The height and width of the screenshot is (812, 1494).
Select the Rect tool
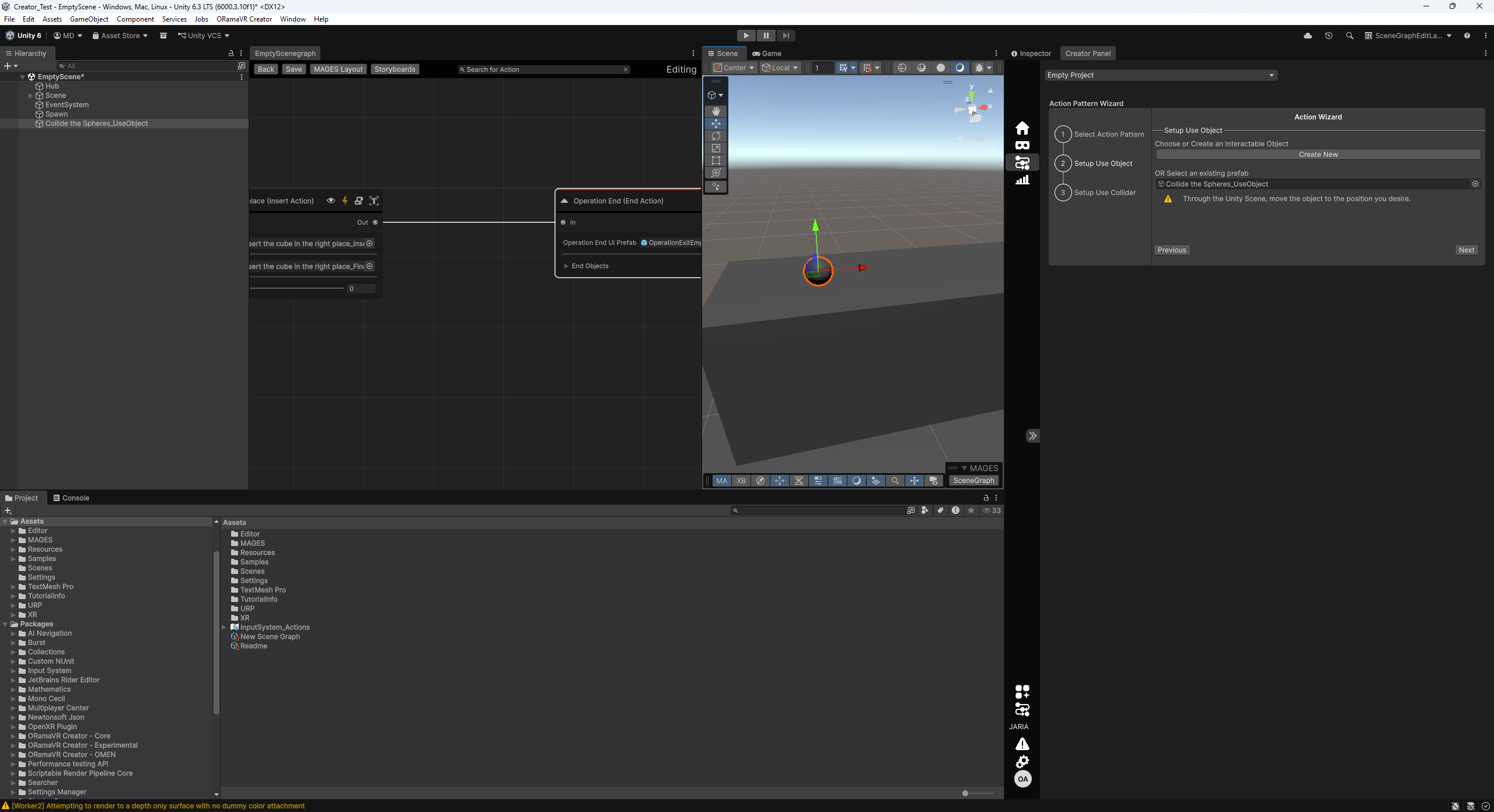pyautogui.click(x=716, y=160)
